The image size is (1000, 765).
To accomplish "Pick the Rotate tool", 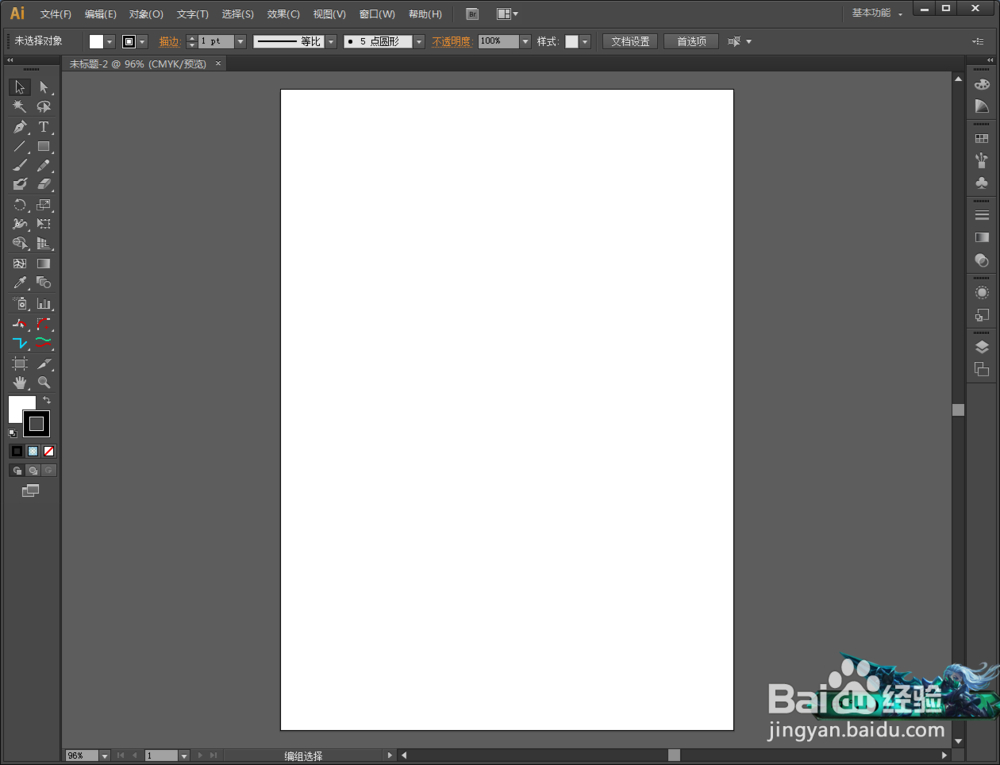I will tap(20, 205).
